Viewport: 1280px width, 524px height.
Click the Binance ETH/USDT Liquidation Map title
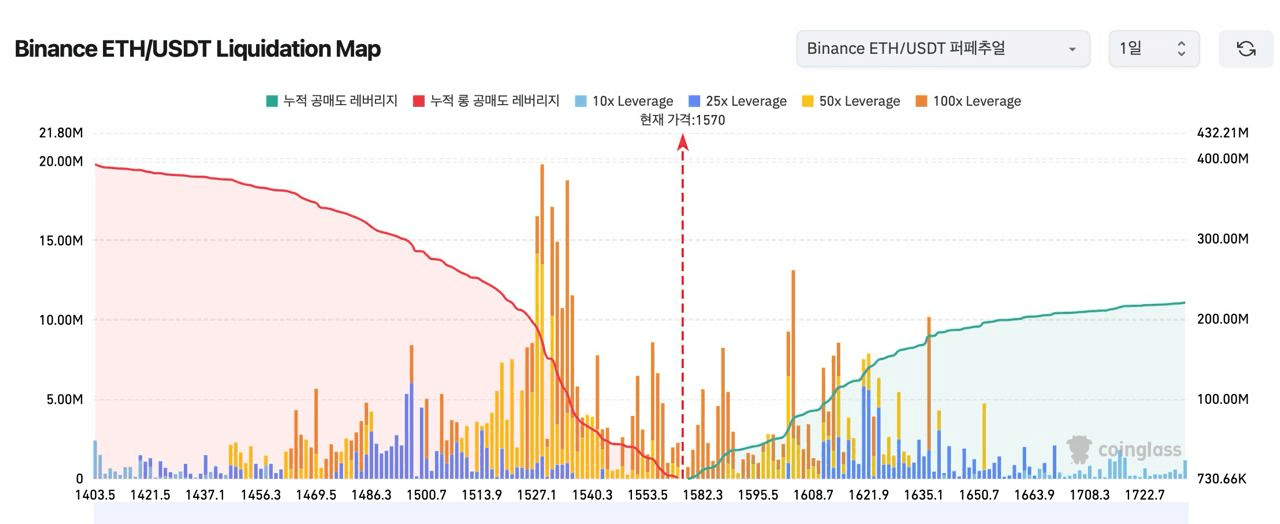197,49
